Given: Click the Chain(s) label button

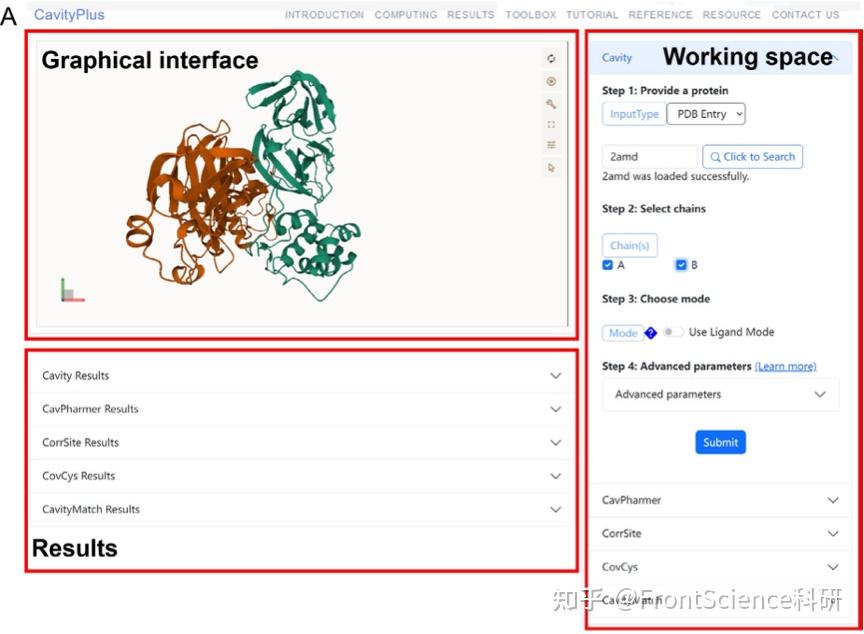Looking at the screenshot, I should point(629,246).
